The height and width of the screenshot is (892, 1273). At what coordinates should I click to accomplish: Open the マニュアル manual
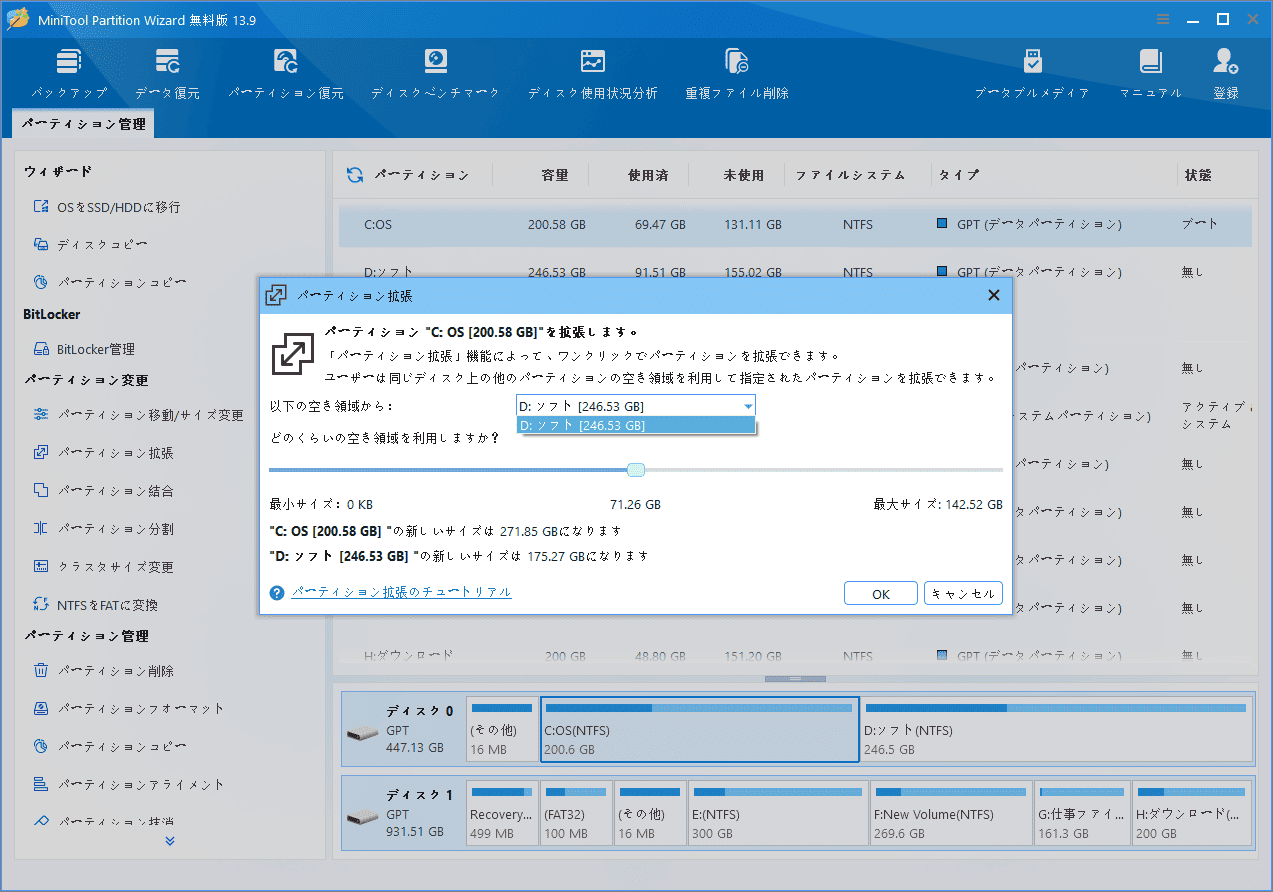tap(1150, 74)
